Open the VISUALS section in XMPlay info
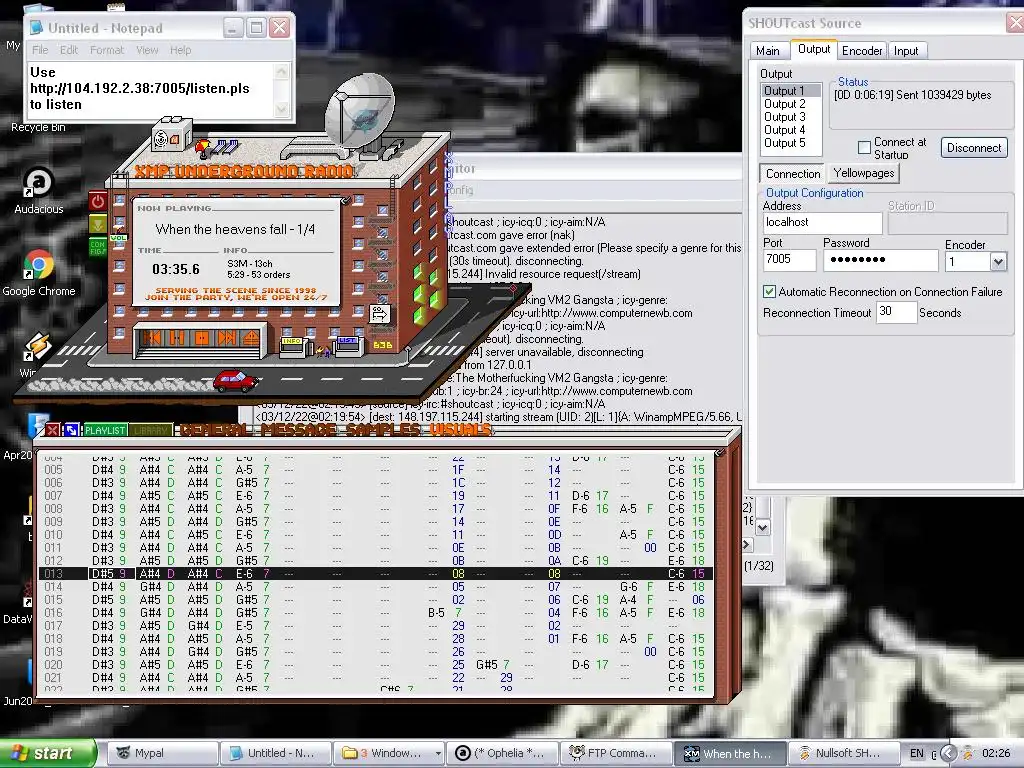This screenshot has height=768, width=1024. [460, 430]
